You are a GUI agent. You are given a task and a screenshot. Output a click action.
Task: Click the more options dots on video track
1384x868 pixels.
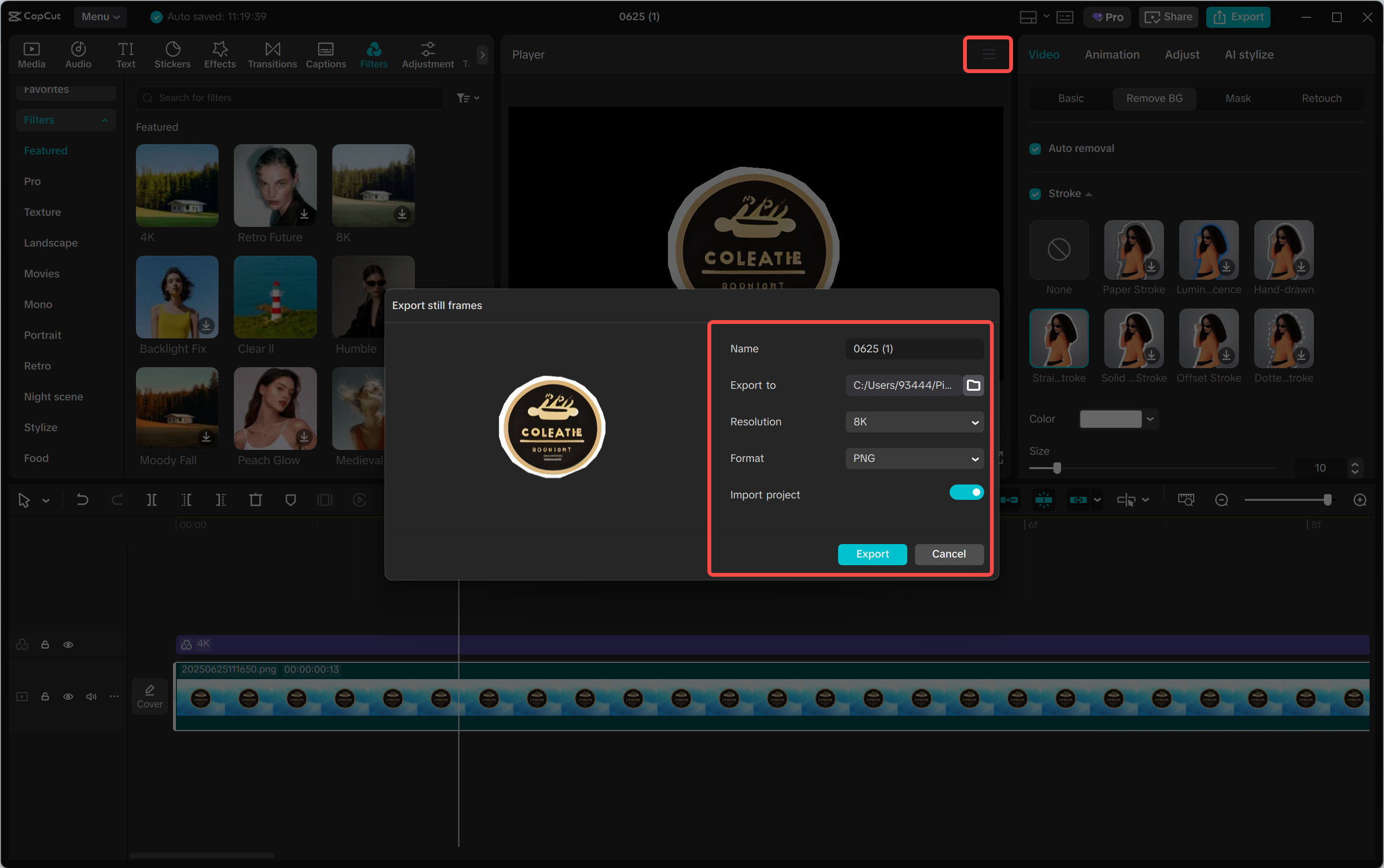coord(114,696)
